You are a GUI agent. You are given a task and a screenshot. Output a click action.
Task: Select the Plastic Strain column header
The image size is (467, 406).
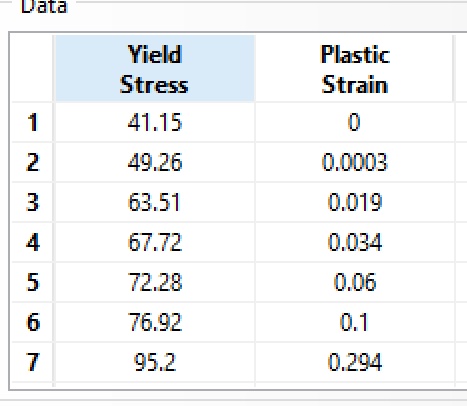coord(355,68)
